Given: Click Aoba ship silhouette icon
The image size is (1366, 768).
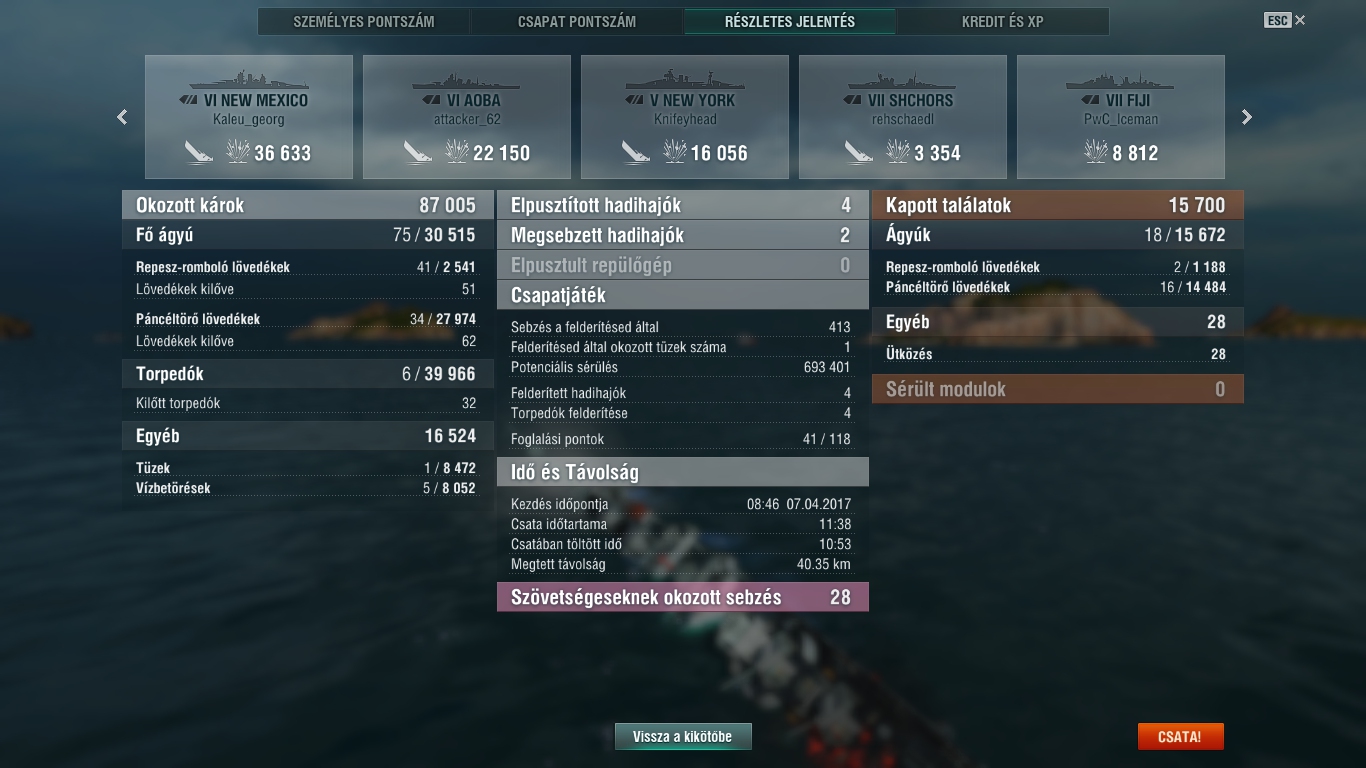Looking at the screenshot, I should point(466,80).
